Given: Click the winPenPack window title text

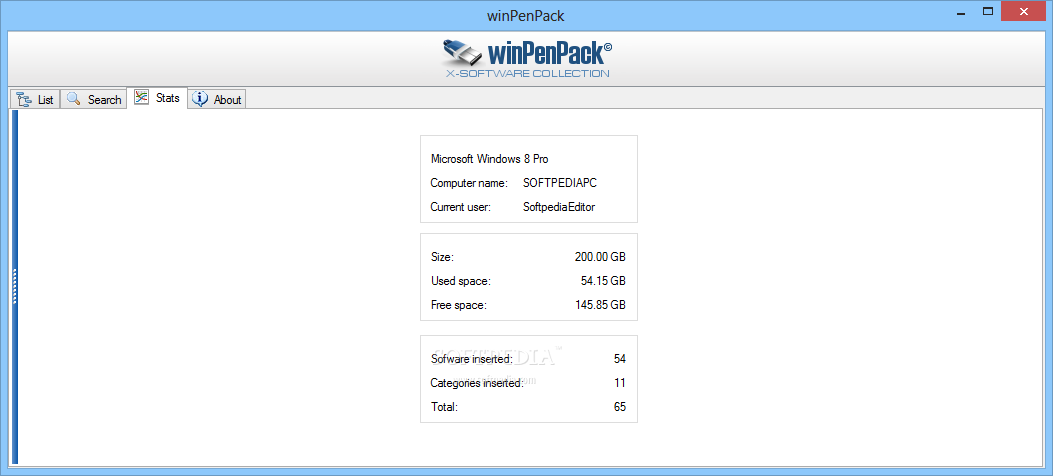Looking at the screenshot, I should point(526,16).
